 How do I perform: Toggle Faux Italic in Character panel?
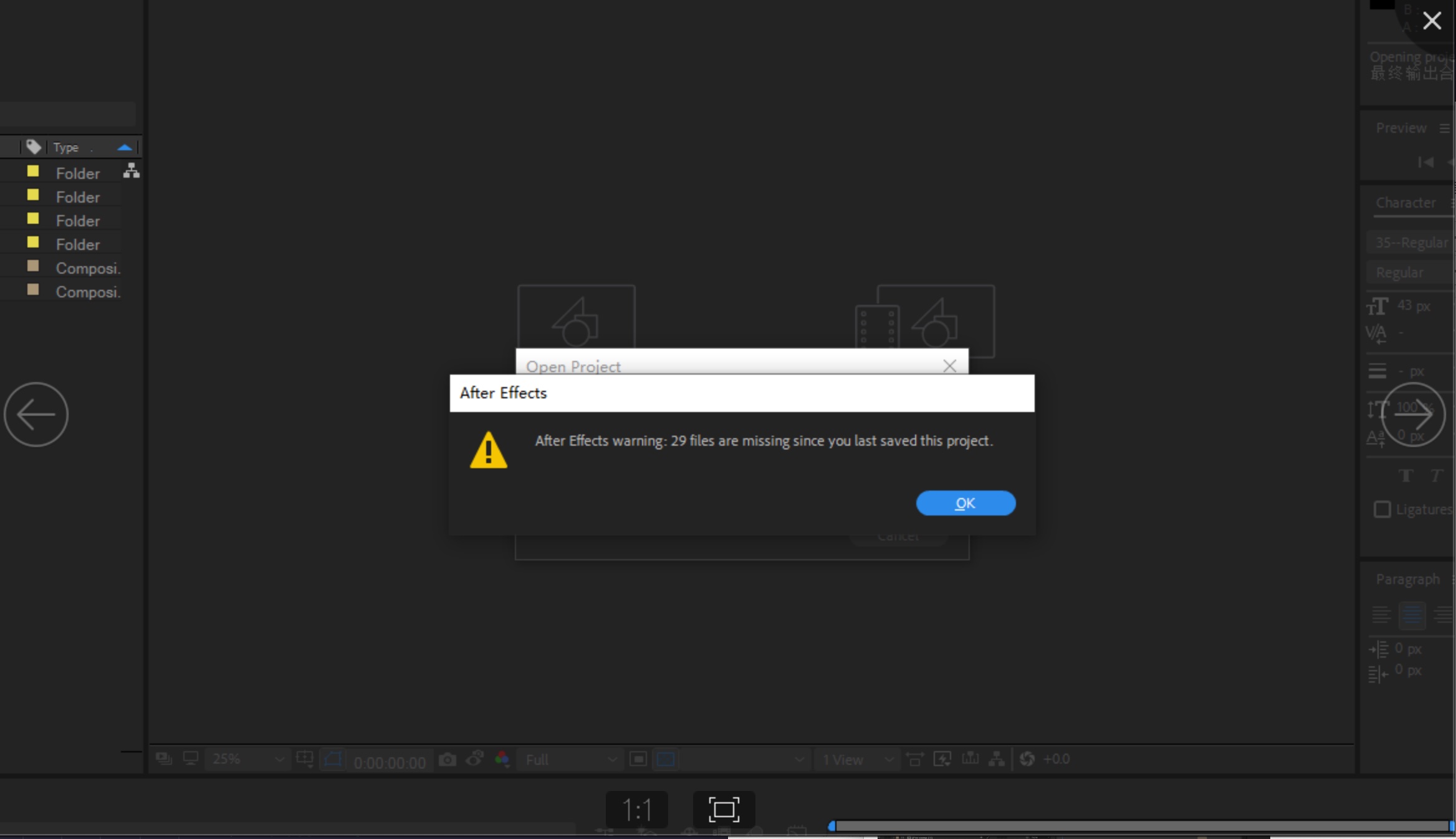[1436, 476]
